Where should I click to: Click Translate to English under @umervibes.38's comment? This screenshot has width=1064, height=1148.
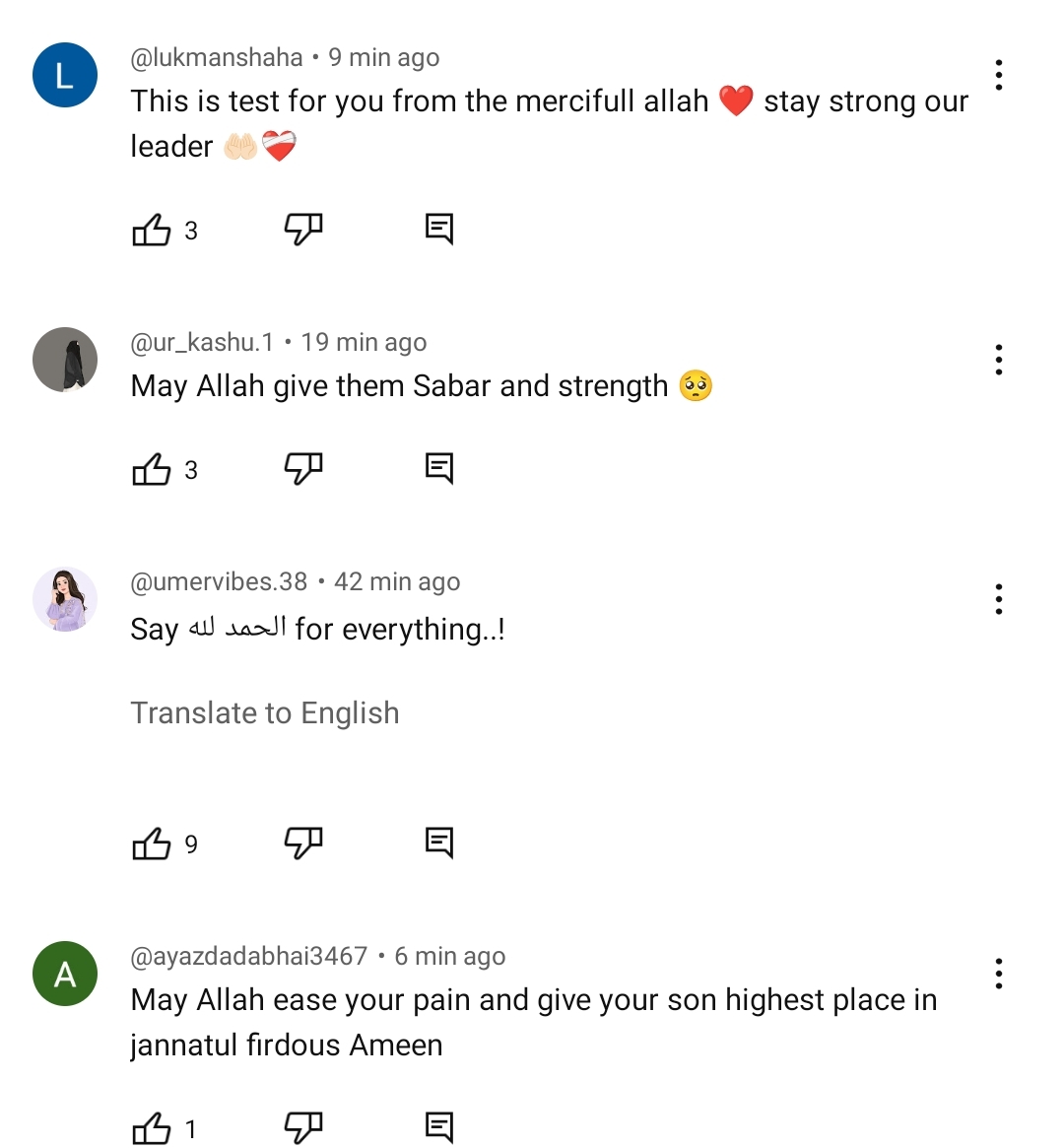point(264,712)
